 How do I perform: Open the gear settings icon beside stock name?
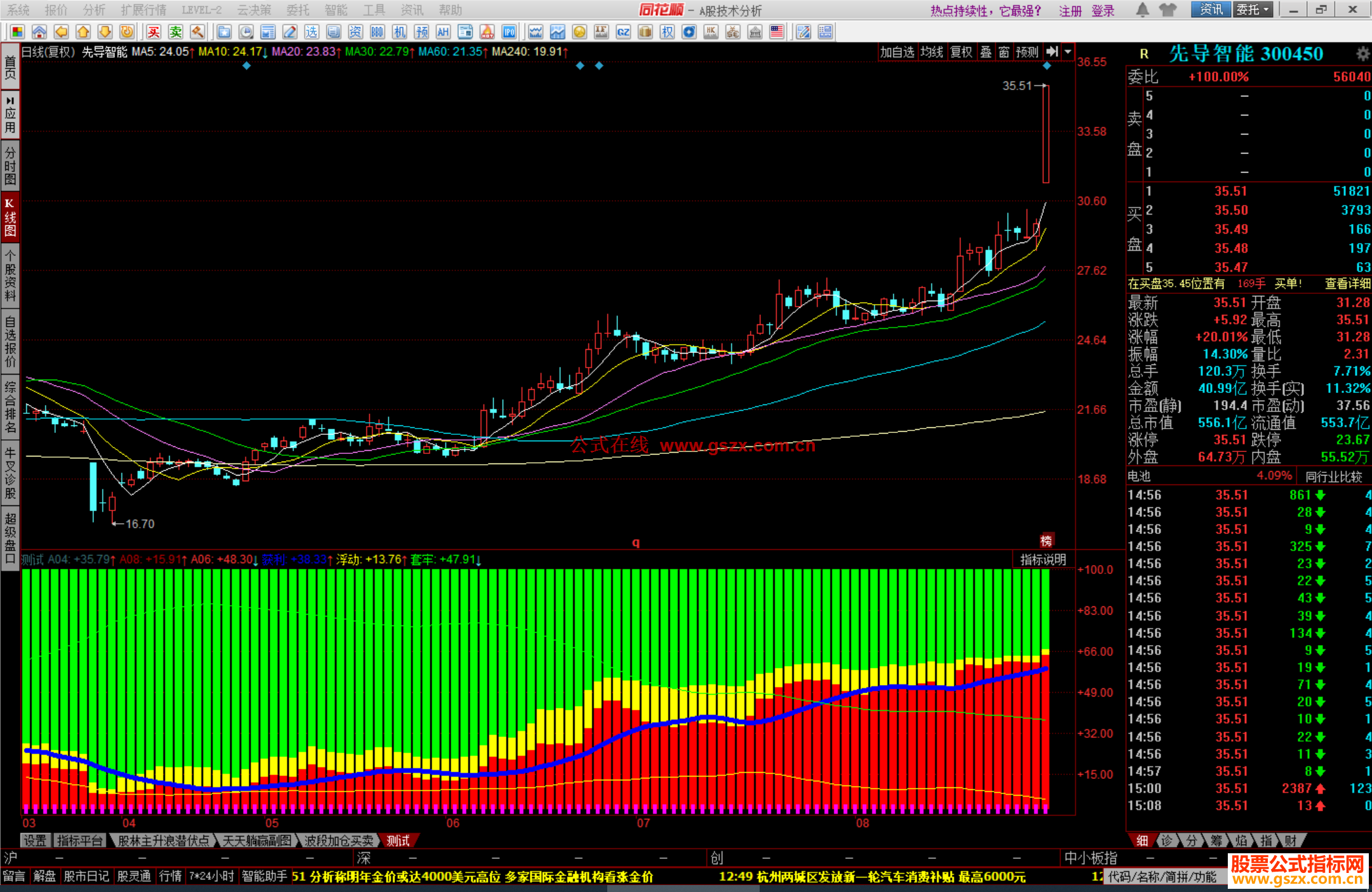(1362, 54)
